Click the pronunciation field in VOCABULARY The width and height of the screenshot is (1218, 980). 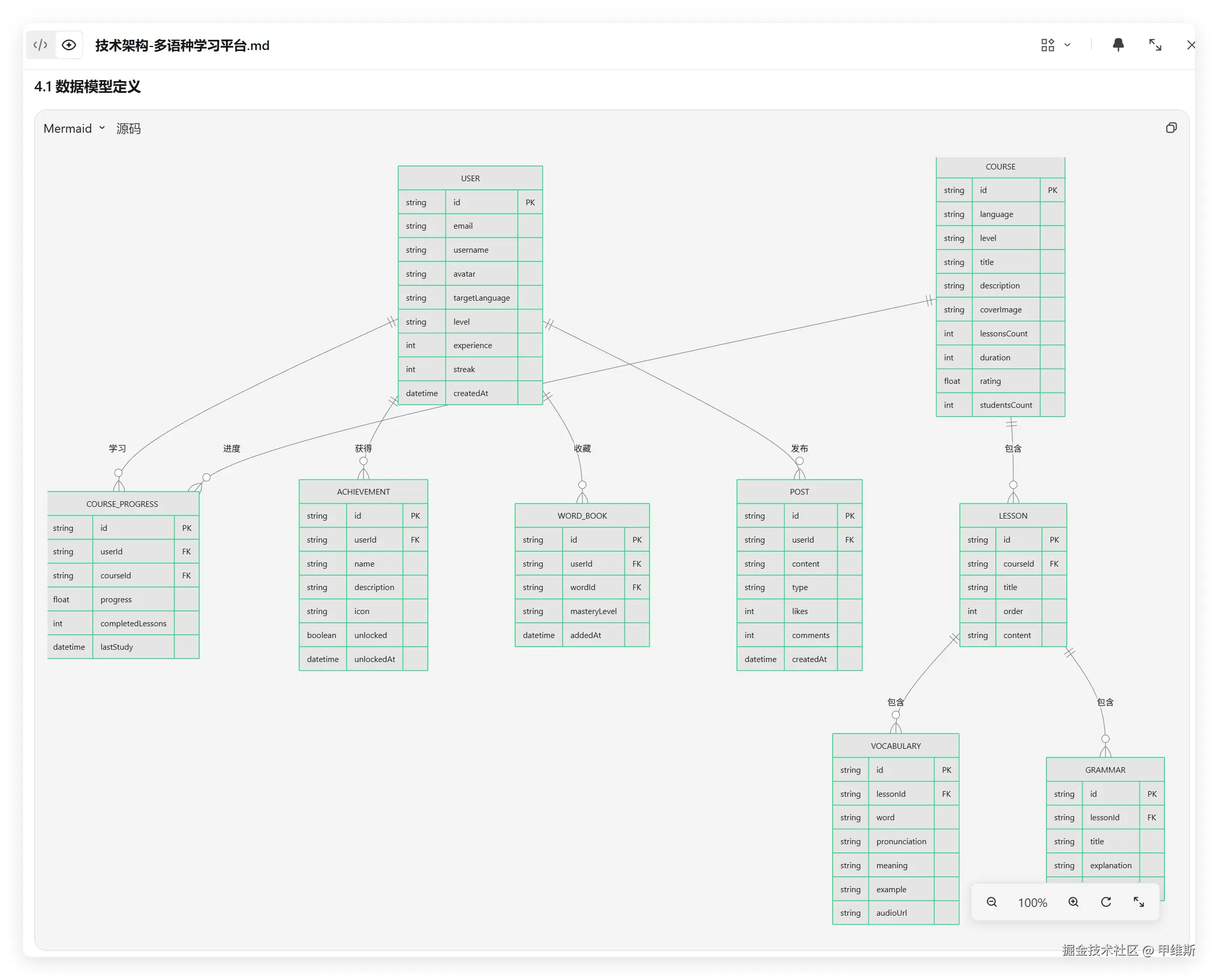click(901, 842)
